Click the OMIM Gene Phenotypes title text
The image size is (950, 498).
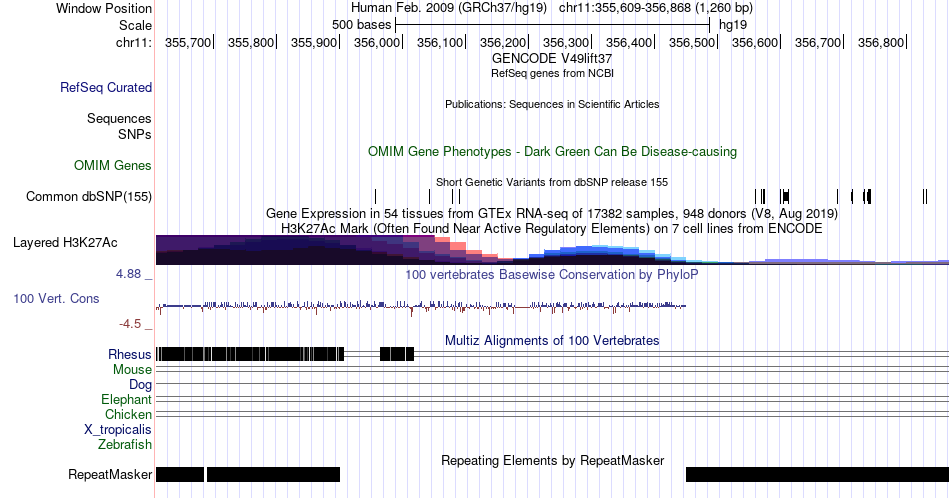point(552,151)
